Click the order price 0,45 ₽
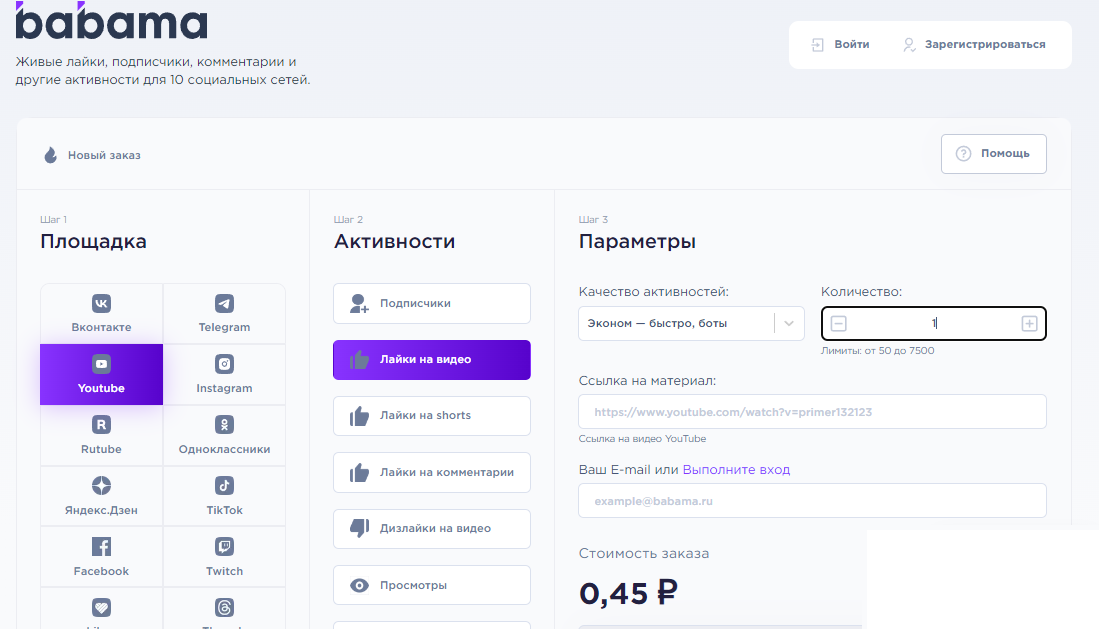This screenshot has width=1099, height=629. click(x=628, y=593)
